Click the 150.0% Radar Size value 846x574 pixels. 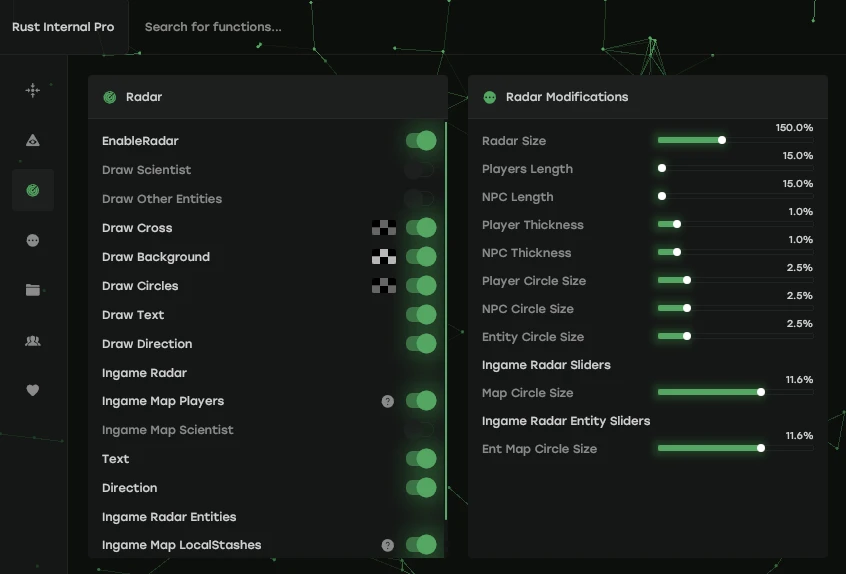click(x=794, y=128)
